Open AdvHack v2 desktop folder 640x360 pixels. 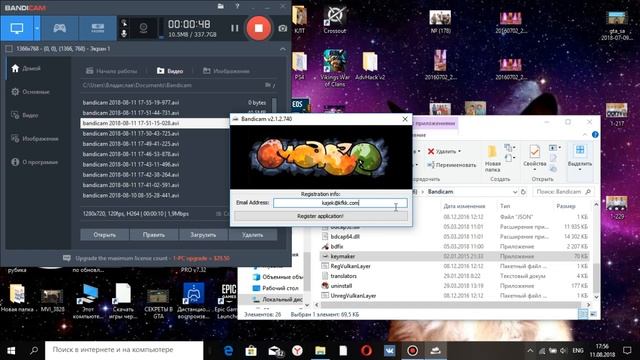[x=370, y=66]
